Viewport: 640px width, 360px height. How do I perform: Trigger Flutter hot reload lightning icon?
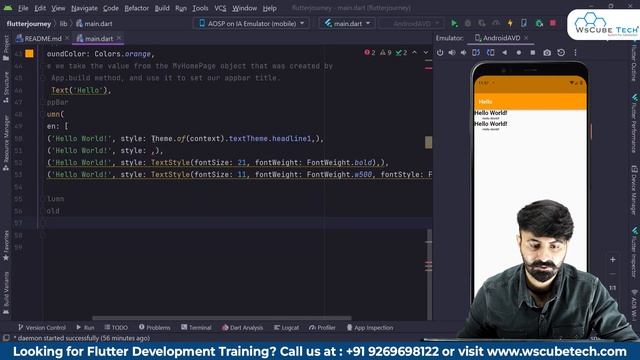(x=510, y=23)
